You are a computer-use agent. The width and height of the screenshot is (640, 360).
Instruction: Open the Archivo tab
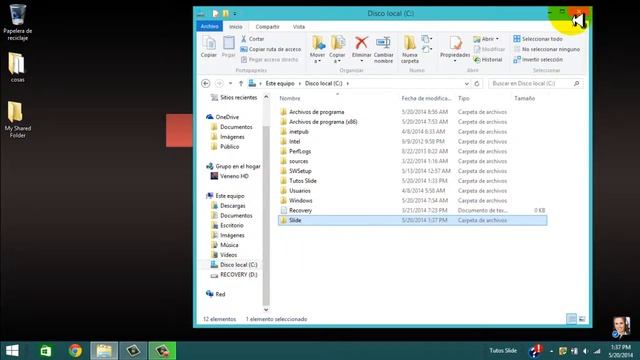[209, 26]
